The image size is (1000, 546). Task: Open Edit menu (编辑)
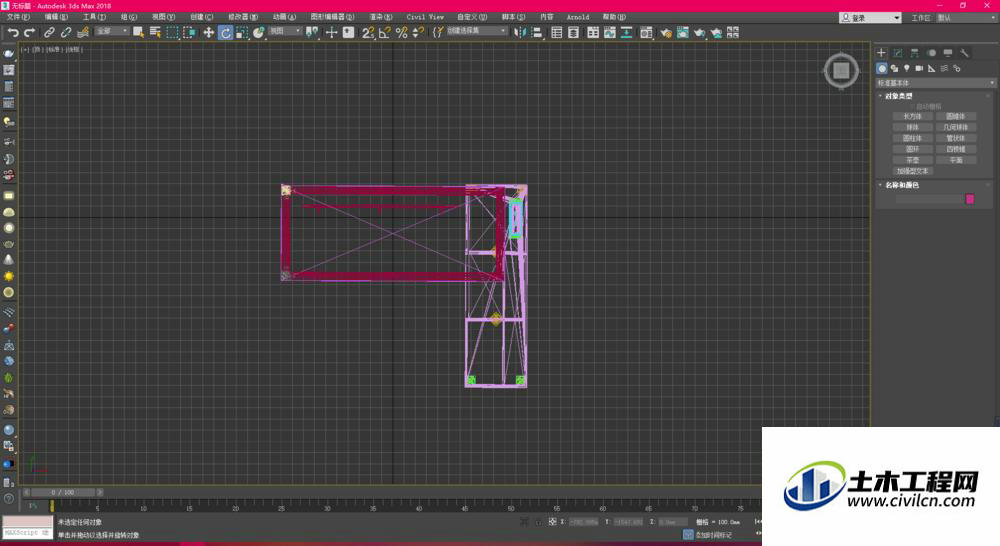[x=56, y=17]
